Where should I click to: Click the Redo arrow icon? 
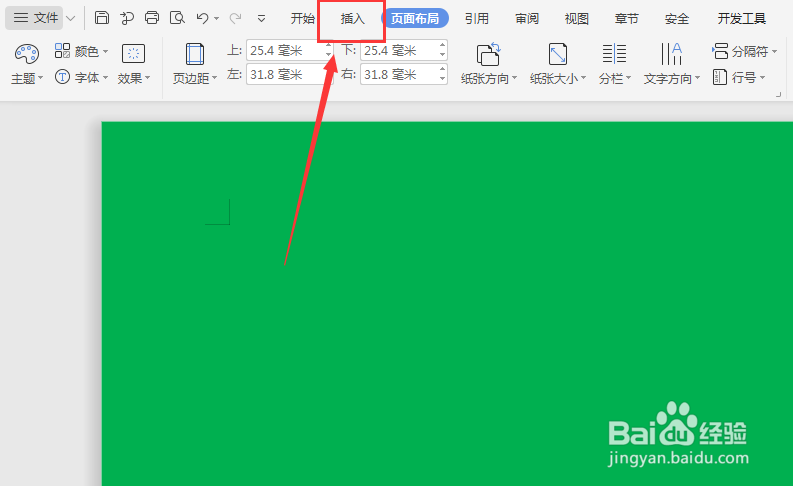tap(235, 18)
